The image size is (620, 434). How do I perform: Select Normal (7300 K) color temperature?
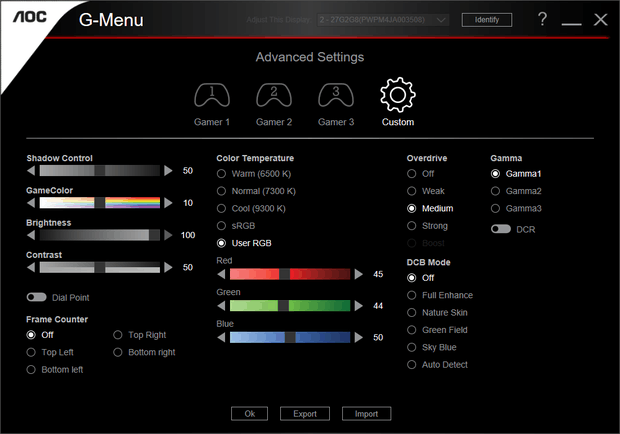pyautogui.click(x=256, y=191)
